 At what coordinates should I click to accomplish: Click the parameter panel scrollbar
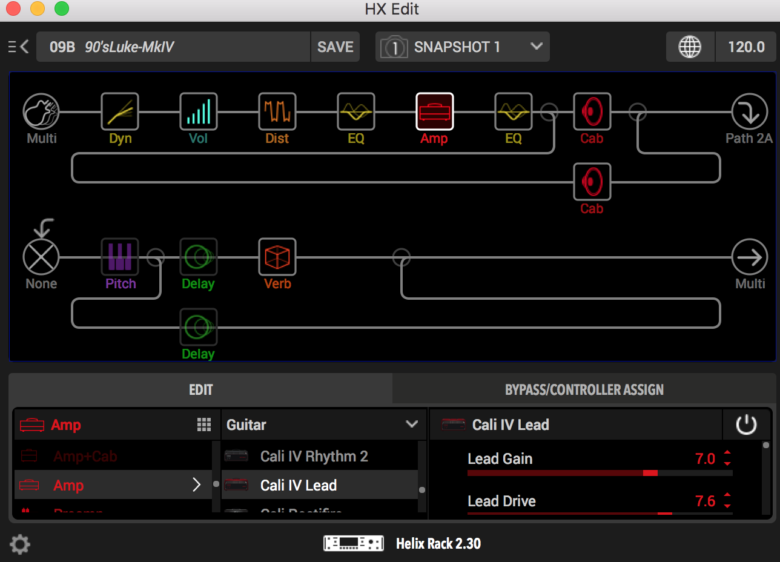[766, 446]
